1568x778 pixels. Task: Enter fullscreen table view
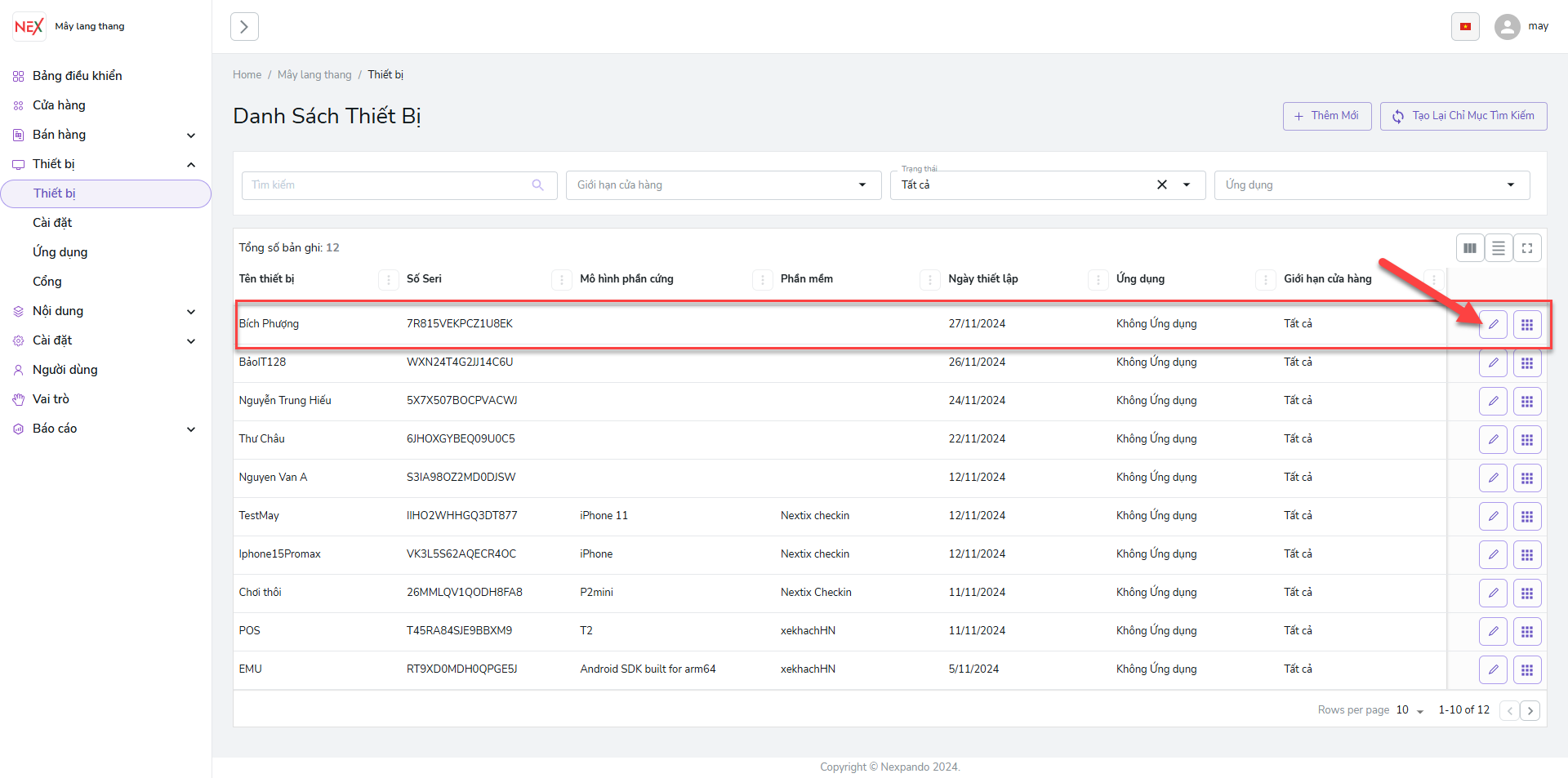(x=1527, y=248)
